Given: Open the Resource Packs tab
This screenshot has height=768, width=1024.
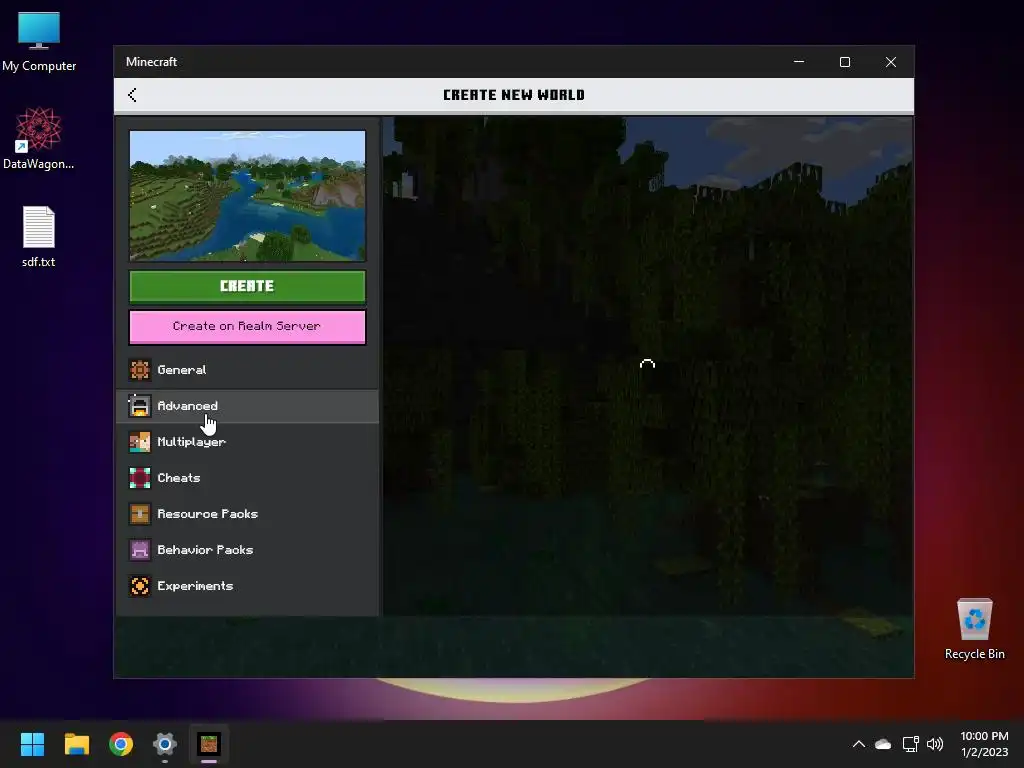Looking at the screenshot, I should (248, 514).
